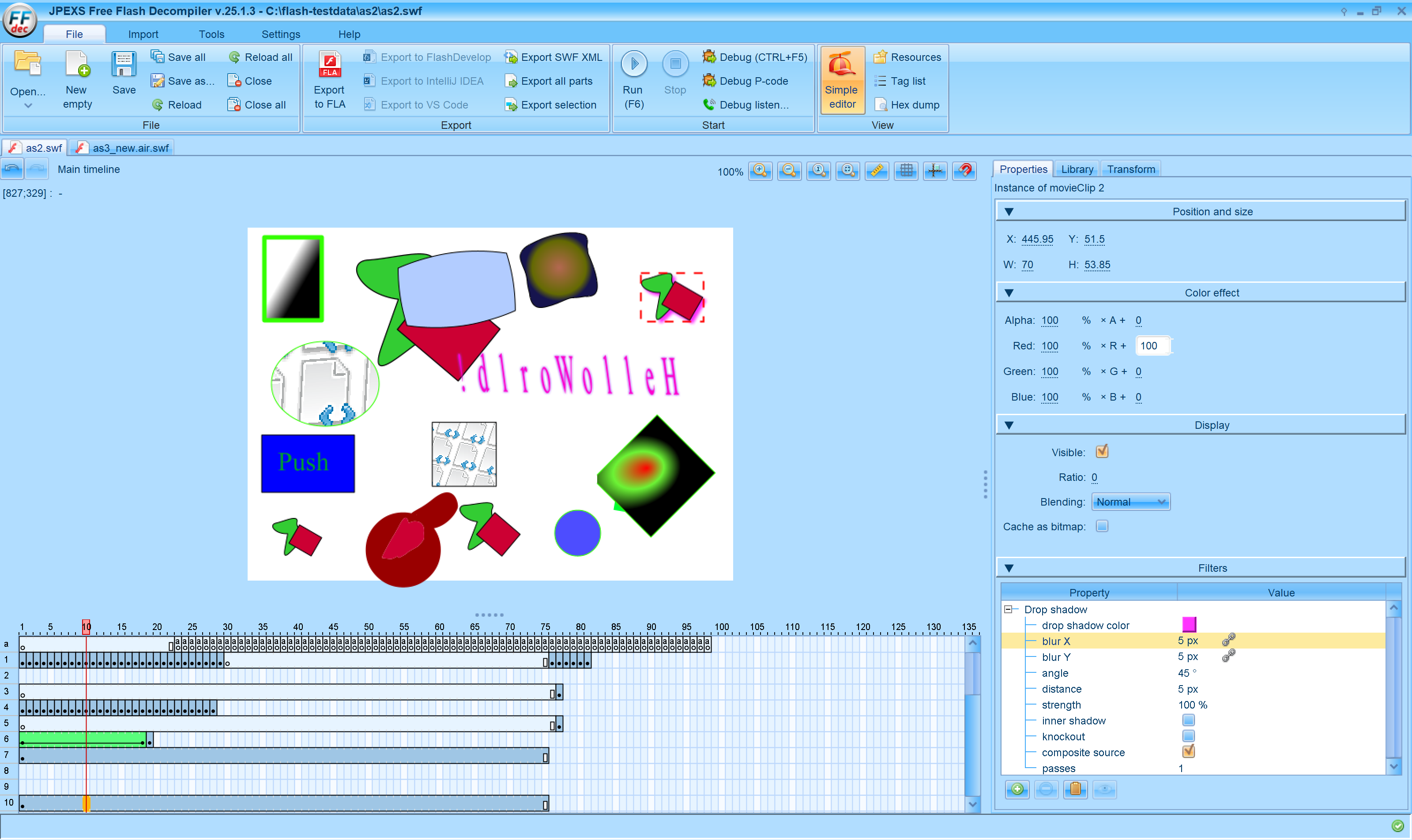The width and height of the screenshot is (1412, 840).
Task: Click Export to FLA icon
Action: [x=330, y=64]
